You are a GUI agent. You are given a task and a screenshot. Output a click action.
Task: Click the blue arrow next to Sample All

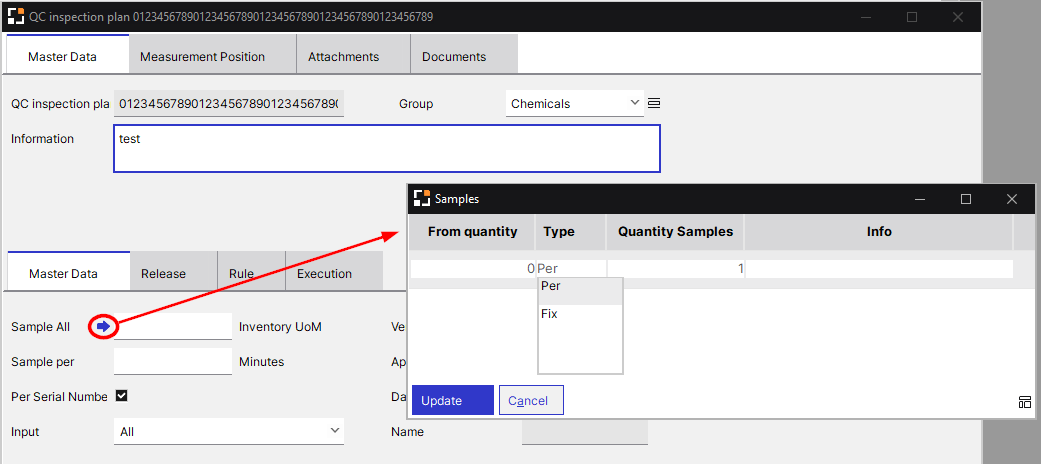[103, 327]
